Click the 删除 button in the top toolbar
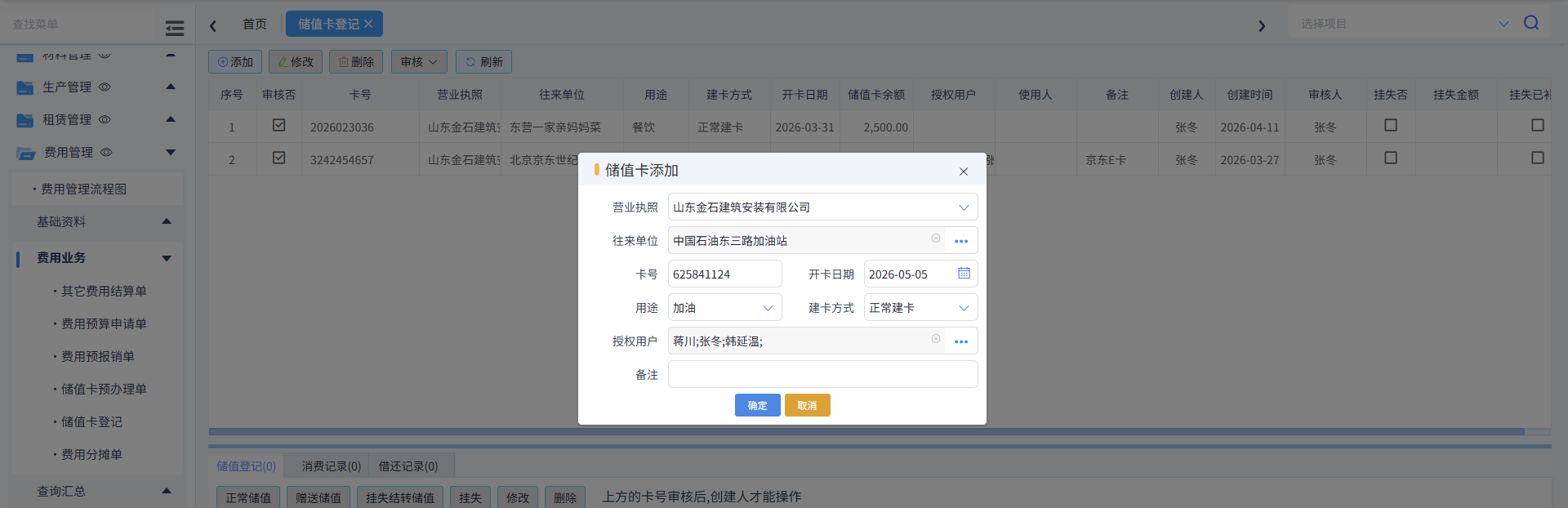1568x508 pixels. coord(356,62)
